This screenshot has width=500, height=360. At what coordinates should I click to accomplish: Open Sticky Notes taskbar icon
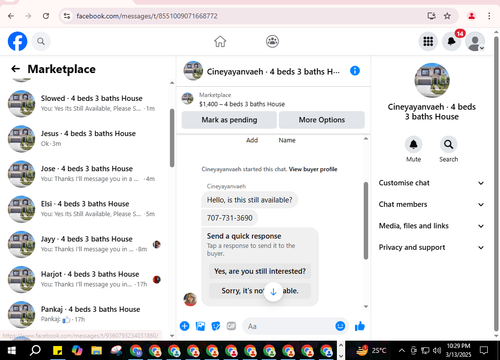[x=57, y=351]
